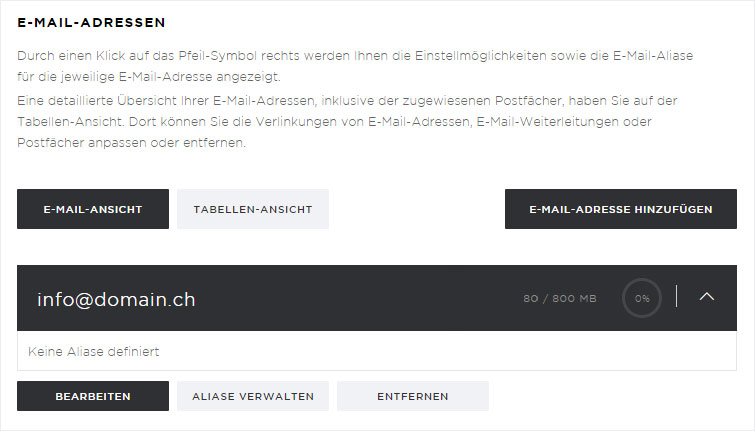Collapse the info@domain.ch panel with the arrow
The width and height of the screenshot is (755, 431).
707,297
